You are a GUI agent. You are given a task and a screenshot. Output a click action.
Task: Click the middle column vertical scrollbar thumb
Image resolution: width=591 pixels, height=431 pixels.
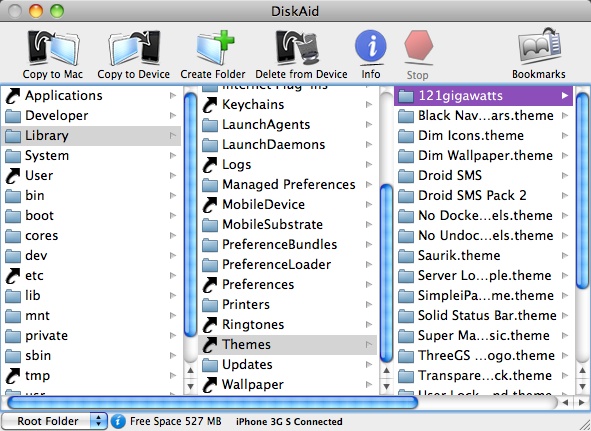[386, 273]
